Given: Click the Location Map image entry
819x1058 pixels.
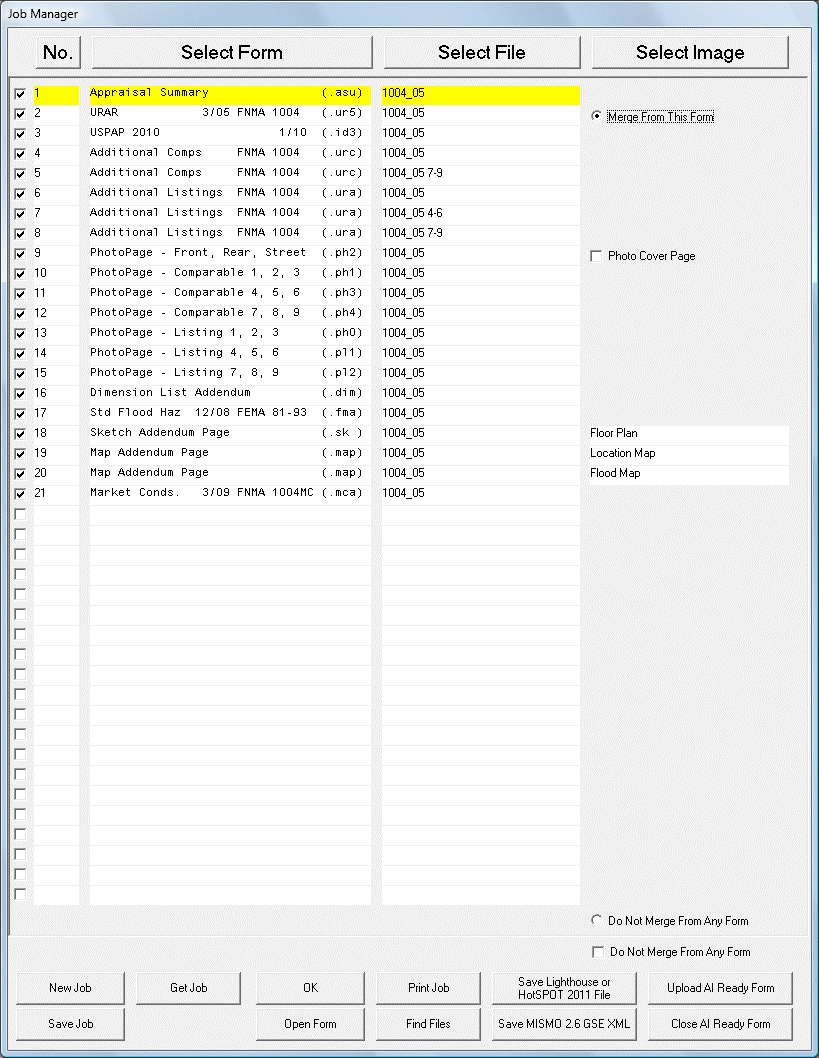Looking at the screenshot, I should click(x=689, y=453).
